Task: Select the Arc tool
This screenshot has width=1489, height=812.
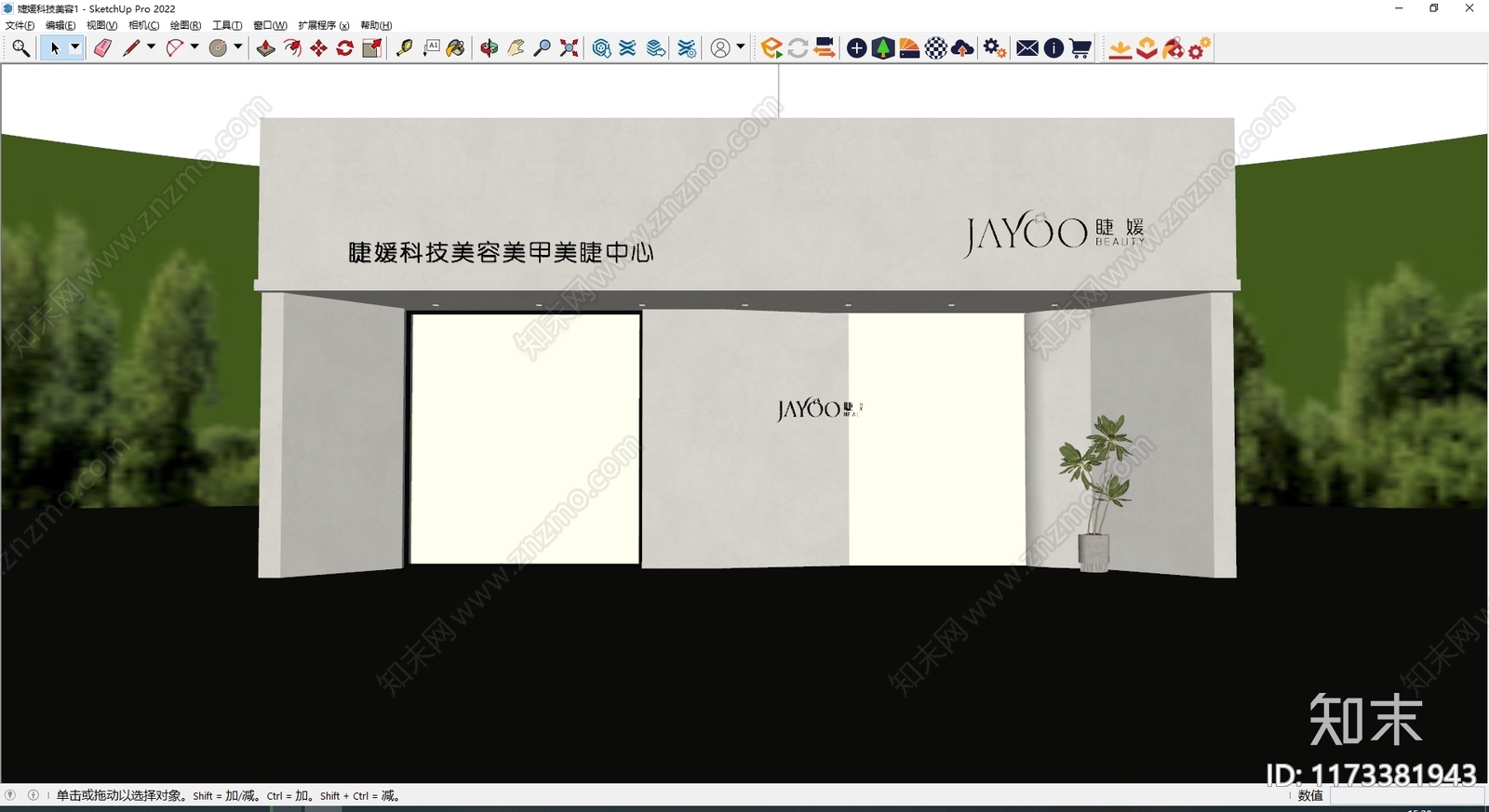Action: tap(174, 48)
